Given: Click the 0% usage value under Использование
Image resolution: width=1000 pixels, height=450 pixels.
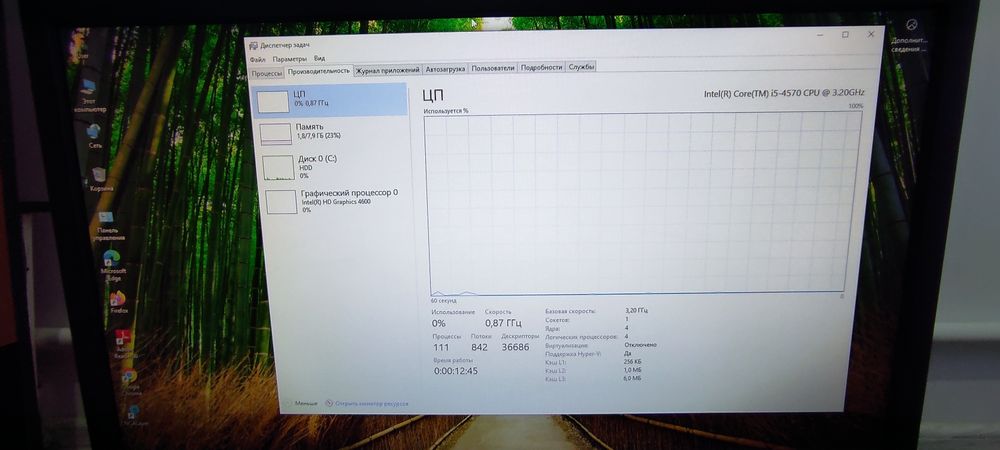Looking at the screenshot, I should [438, 324].
